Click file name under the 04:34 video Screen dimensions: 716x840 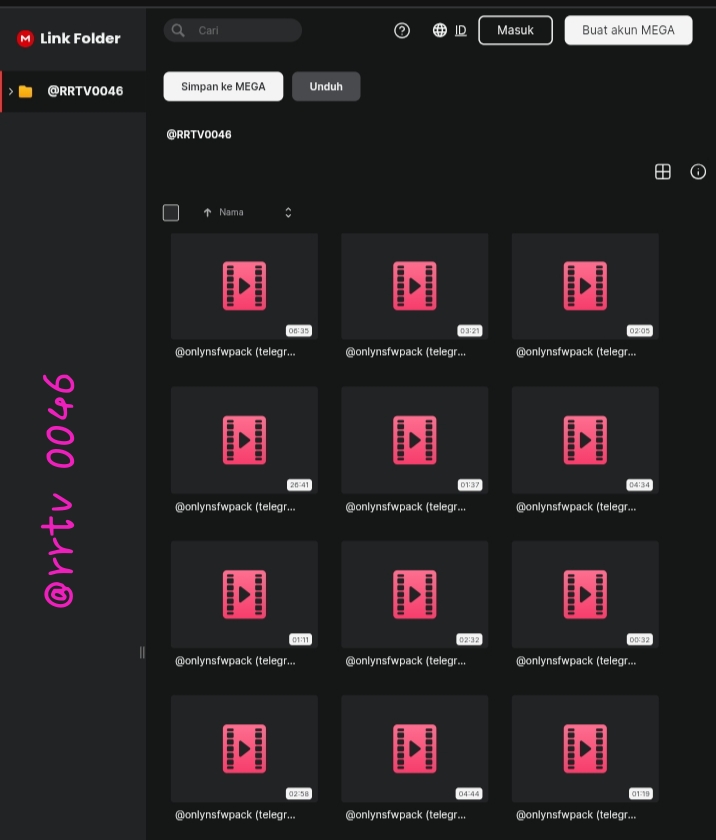pos(576,507)
